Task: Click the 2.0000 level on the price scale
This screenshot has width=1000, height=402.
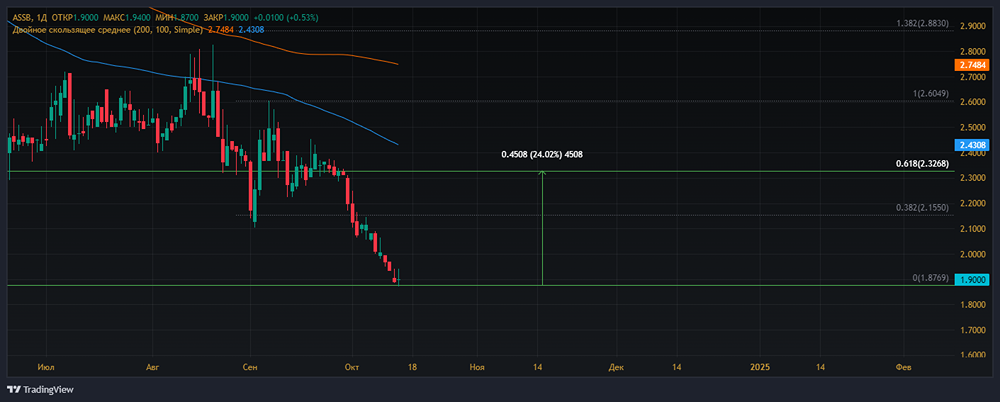Action: click(x=971, y=254)
